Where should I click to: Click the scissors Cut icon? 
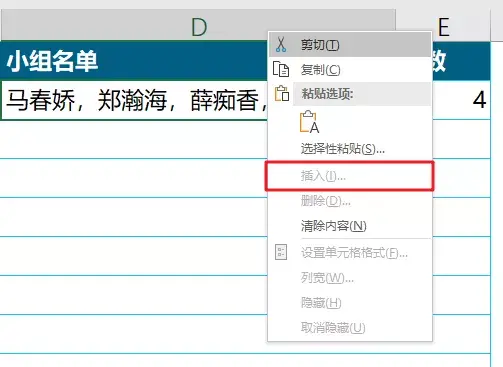click(x=281, y=44)
